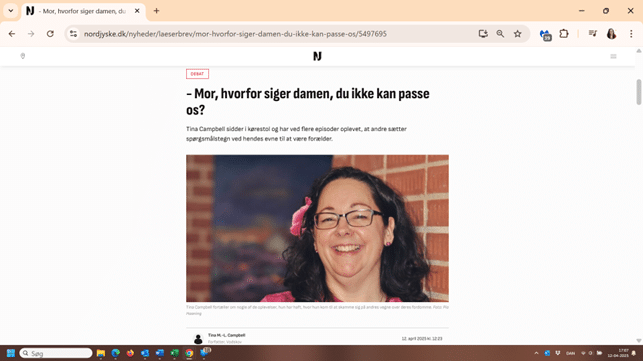Click the article headline 'Mor, hvorfor siger damen'

point(308,102)
